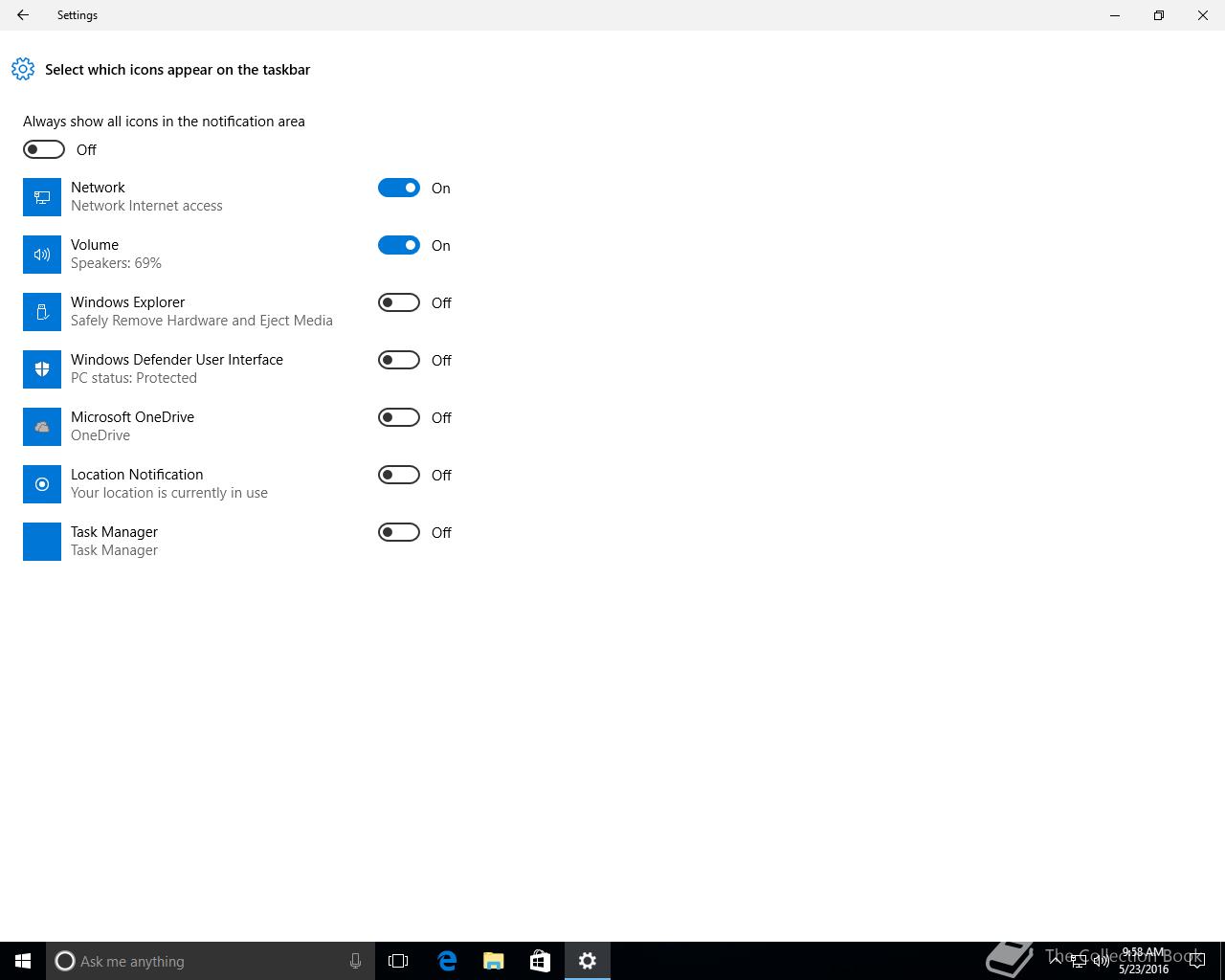
Task: Click the Windows Defender shield icon
Action: (42, 369)
